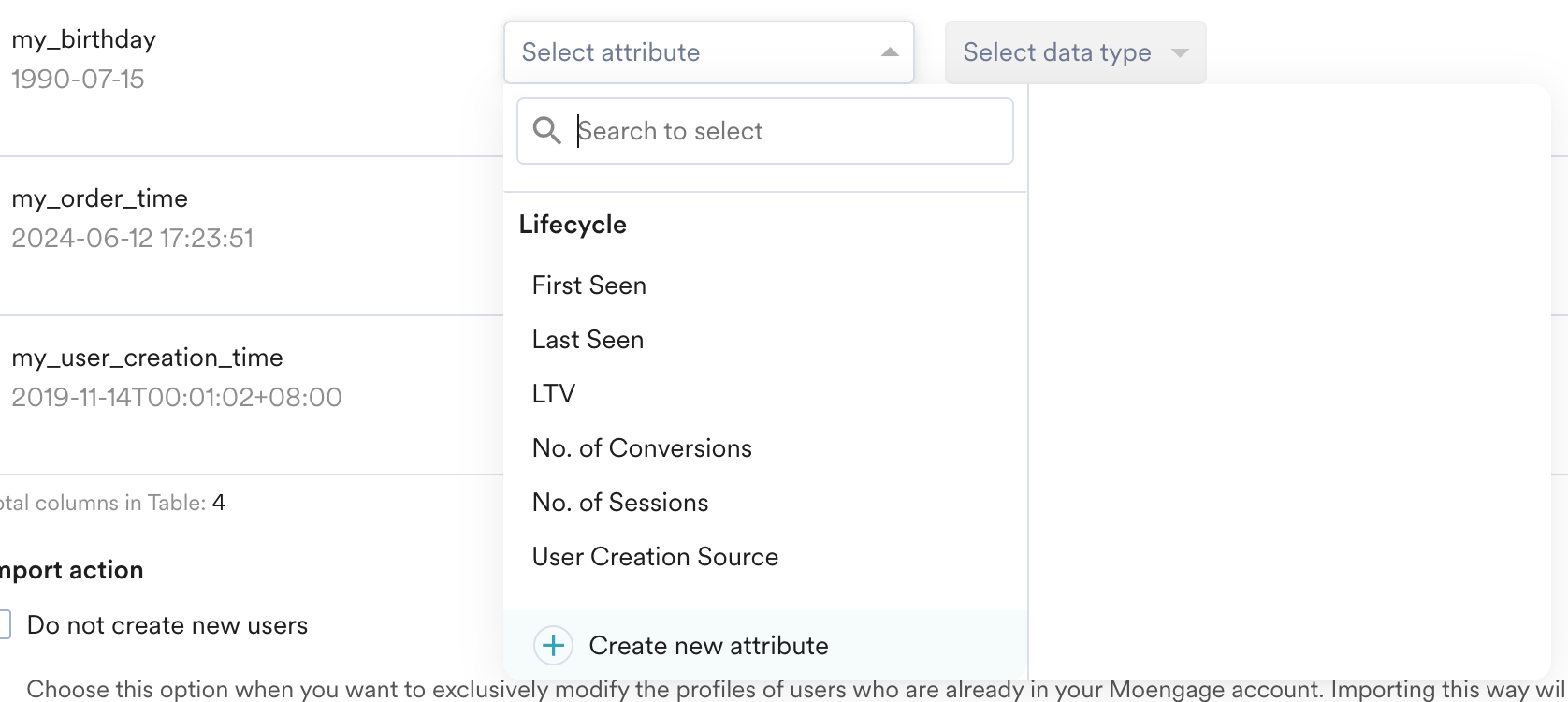The height and width of the screenshot is (702, 1568).
Task: Click the Lifecycle group heading
Action: 573,225
